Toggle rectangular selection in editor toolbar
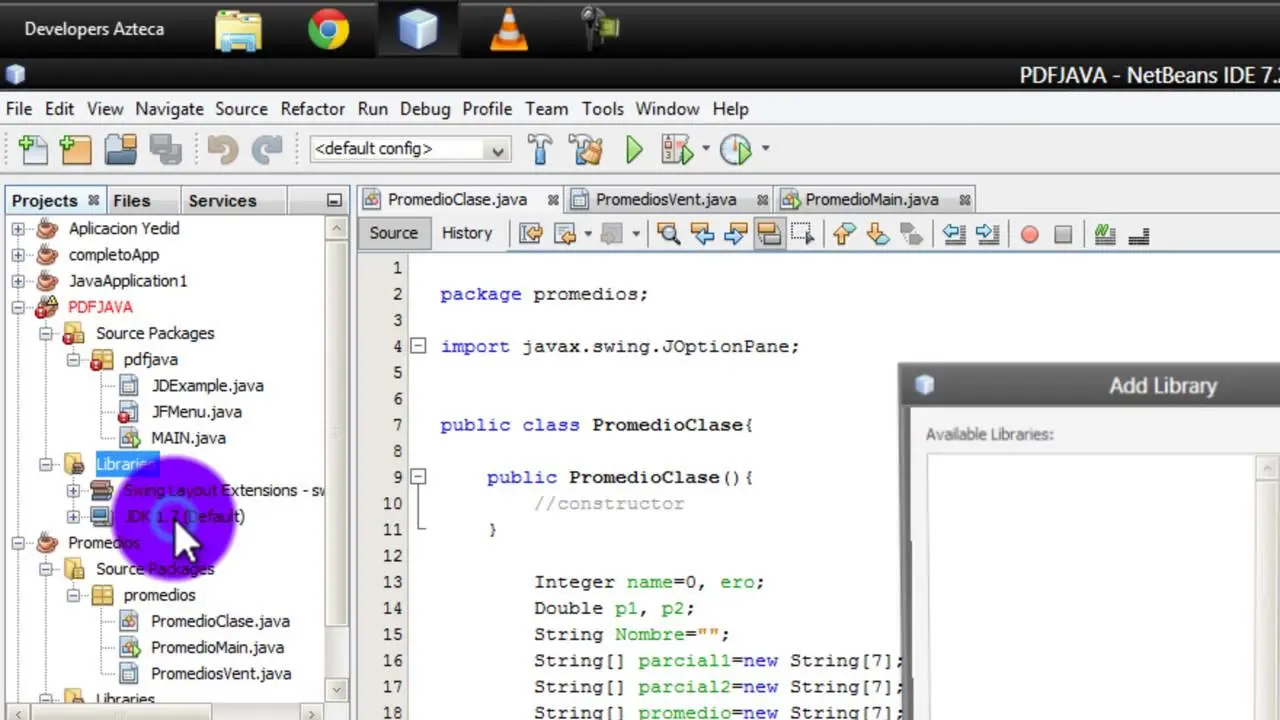The width and height of the screenshot is (1280, 720). [802, 234]
